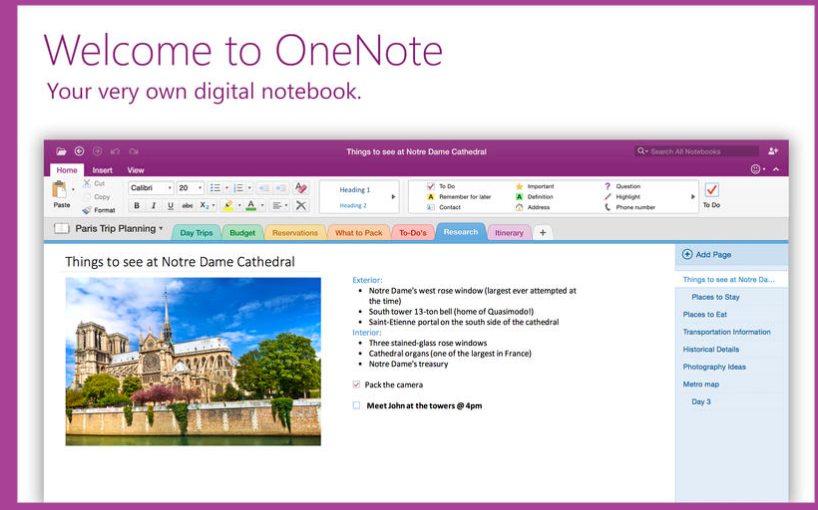The width and height of the screenshot is (818, 510).
Task: Insert a bulleted list
Action: coord(214,188)
